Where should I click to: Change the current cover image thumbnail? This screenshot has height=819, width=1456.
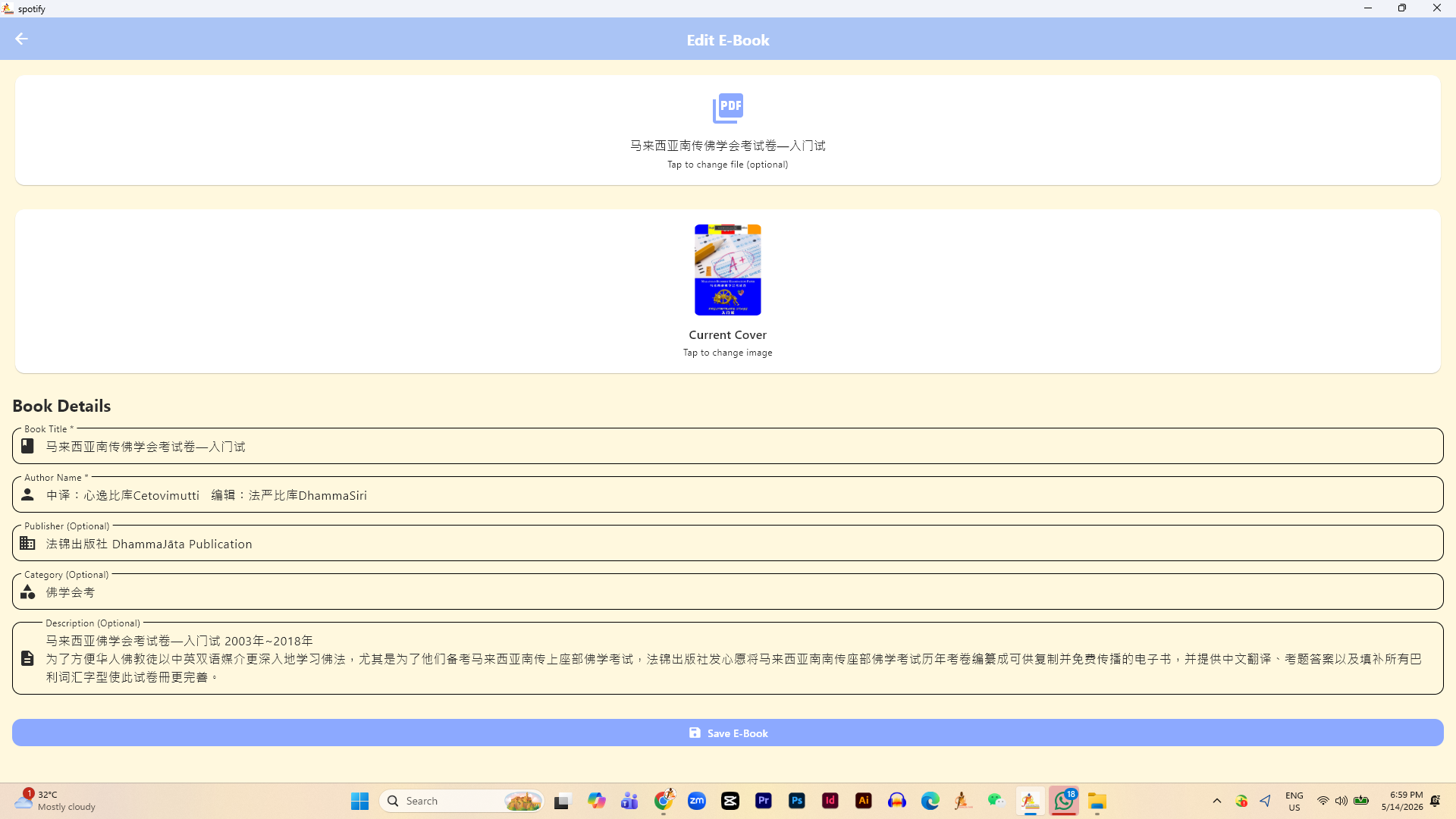pos(728,270)
